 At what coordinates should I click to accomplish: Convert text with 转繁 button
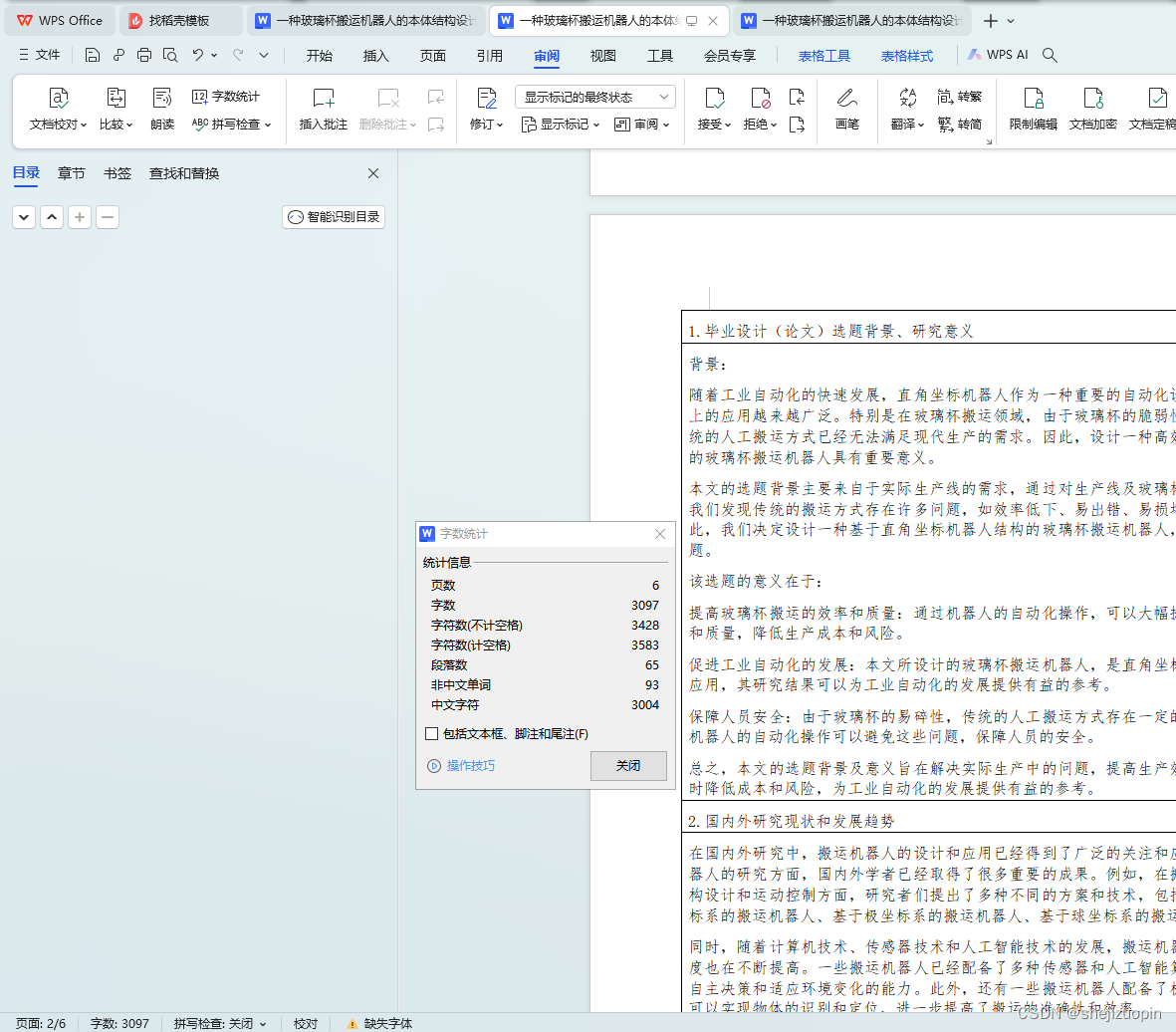pyautogui.click(x=959, y=96)
